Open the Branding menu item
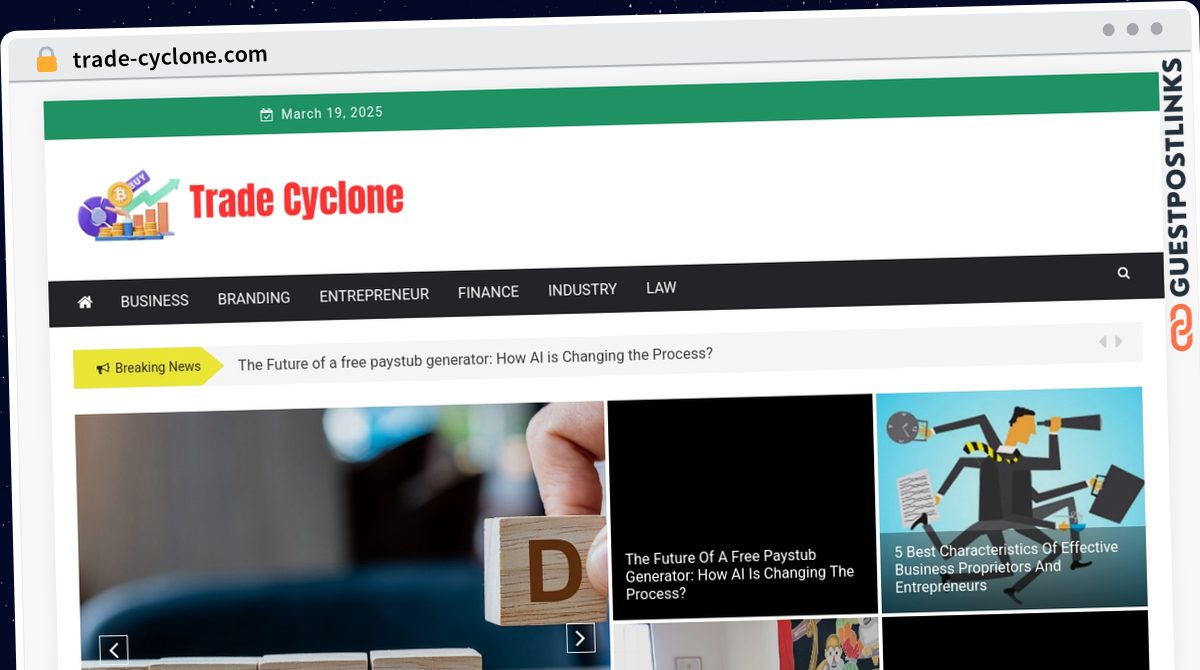The image size is (1200, 670). click(x=254, y=298)
